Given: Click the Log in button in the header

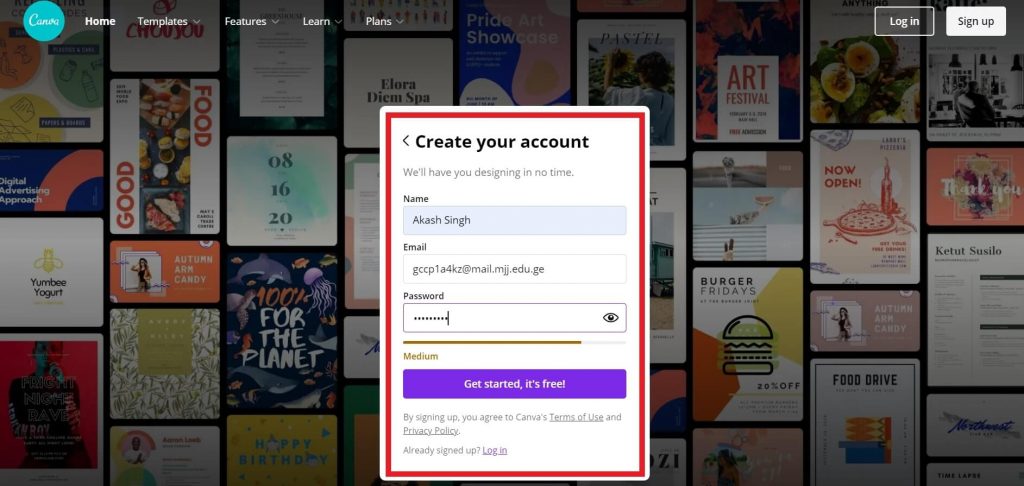Looking at the screenshot, I should (x=904, y=21).
